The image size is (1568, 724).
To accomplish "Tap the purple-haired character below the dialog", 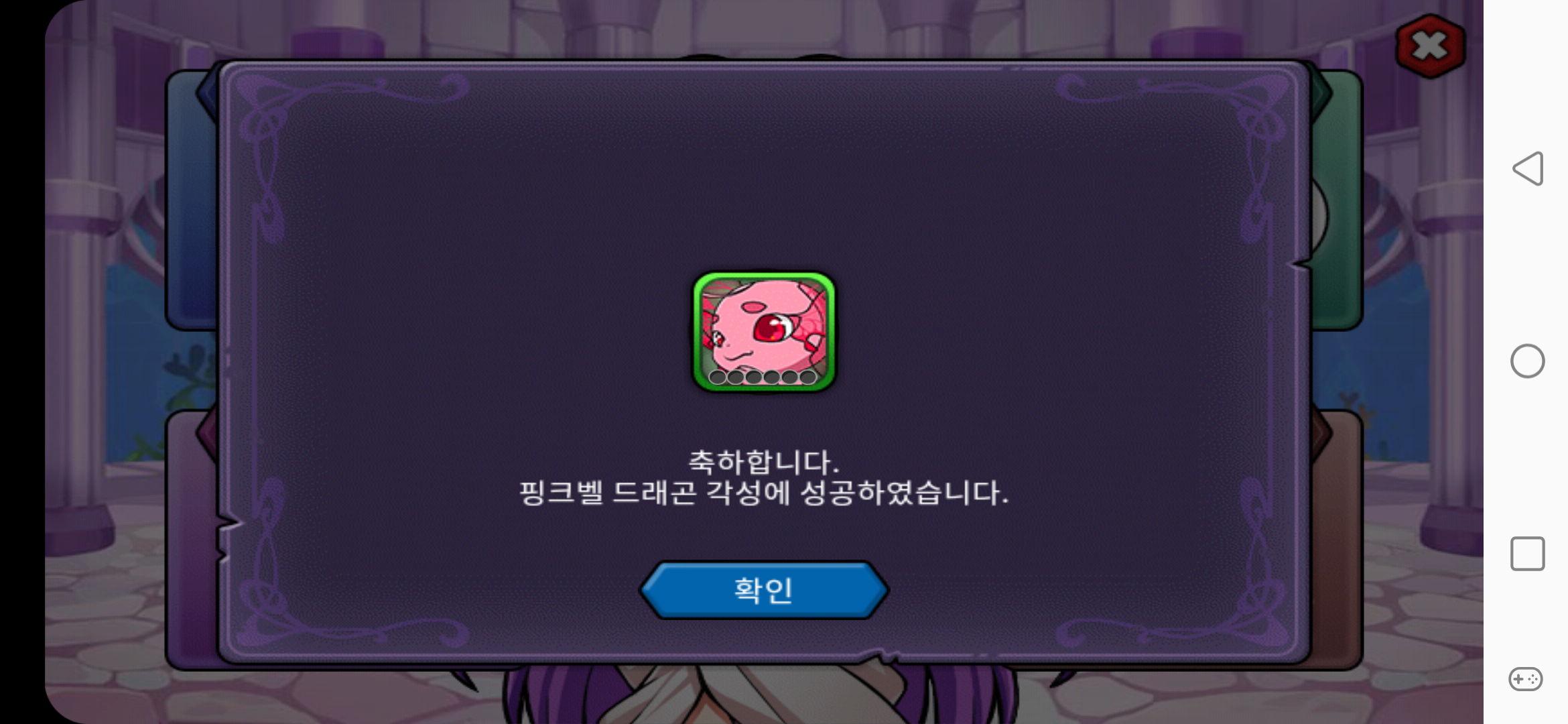I will coord(764,694).
